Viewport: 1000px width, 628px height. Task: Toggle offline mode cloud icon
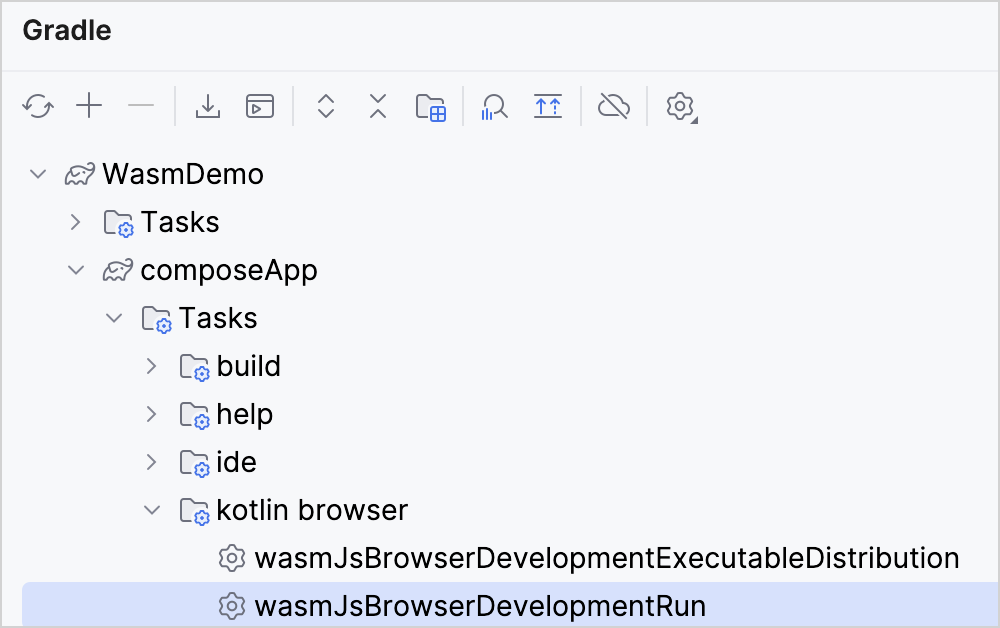614,106
